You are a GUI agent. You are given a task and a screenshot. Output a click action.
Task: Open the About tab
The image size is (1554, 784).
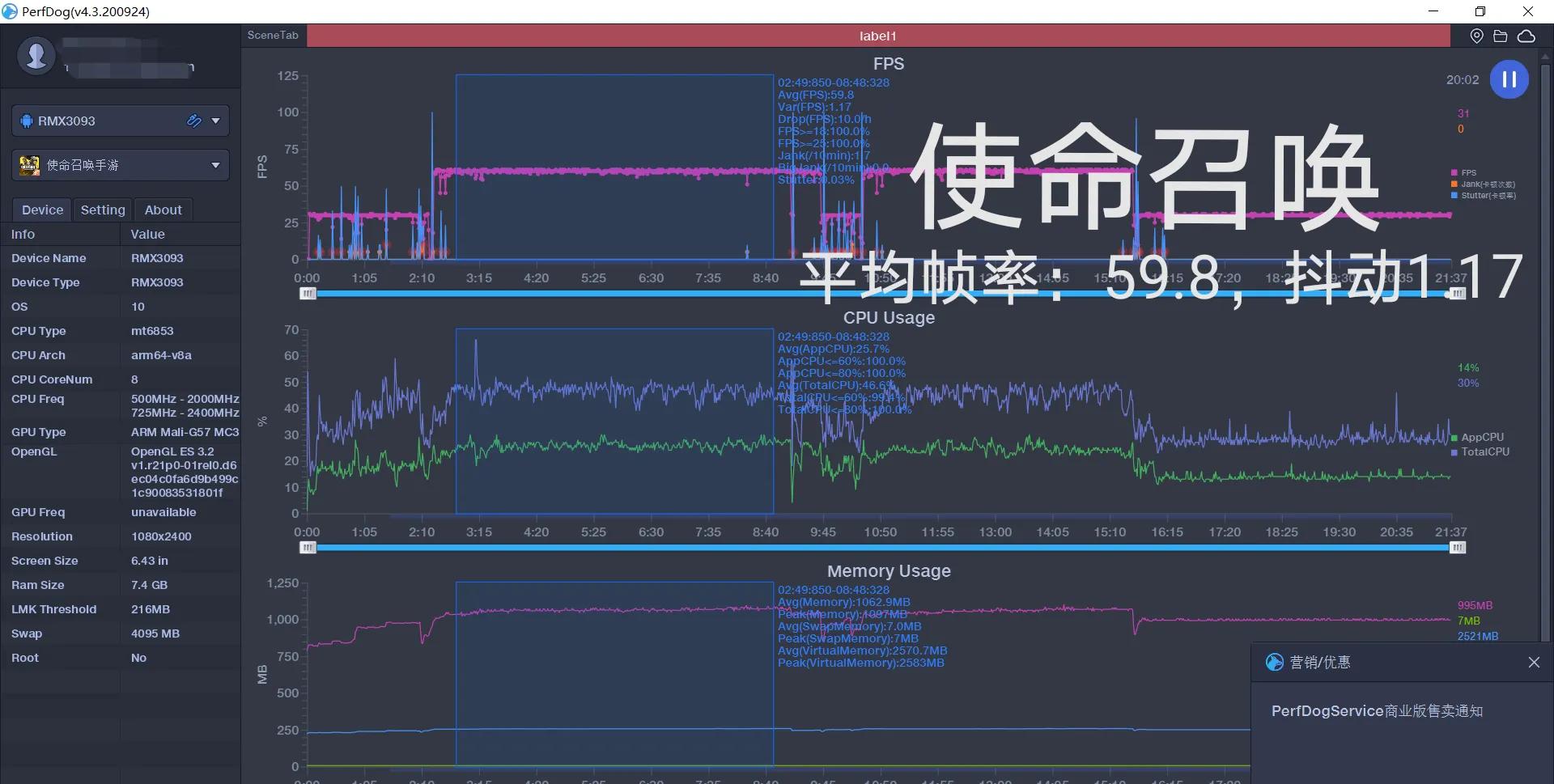tap(163, 210)
